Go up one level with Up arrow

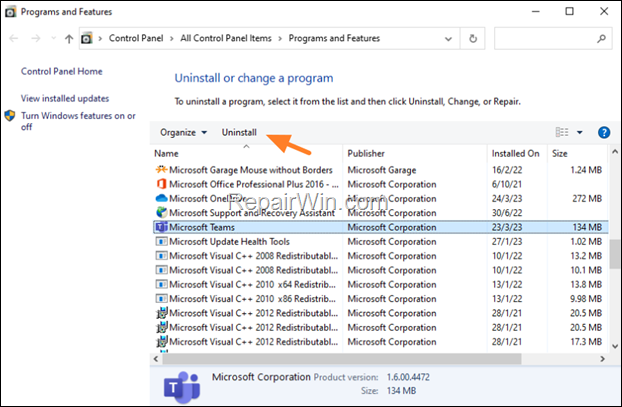tap(69, 38)
